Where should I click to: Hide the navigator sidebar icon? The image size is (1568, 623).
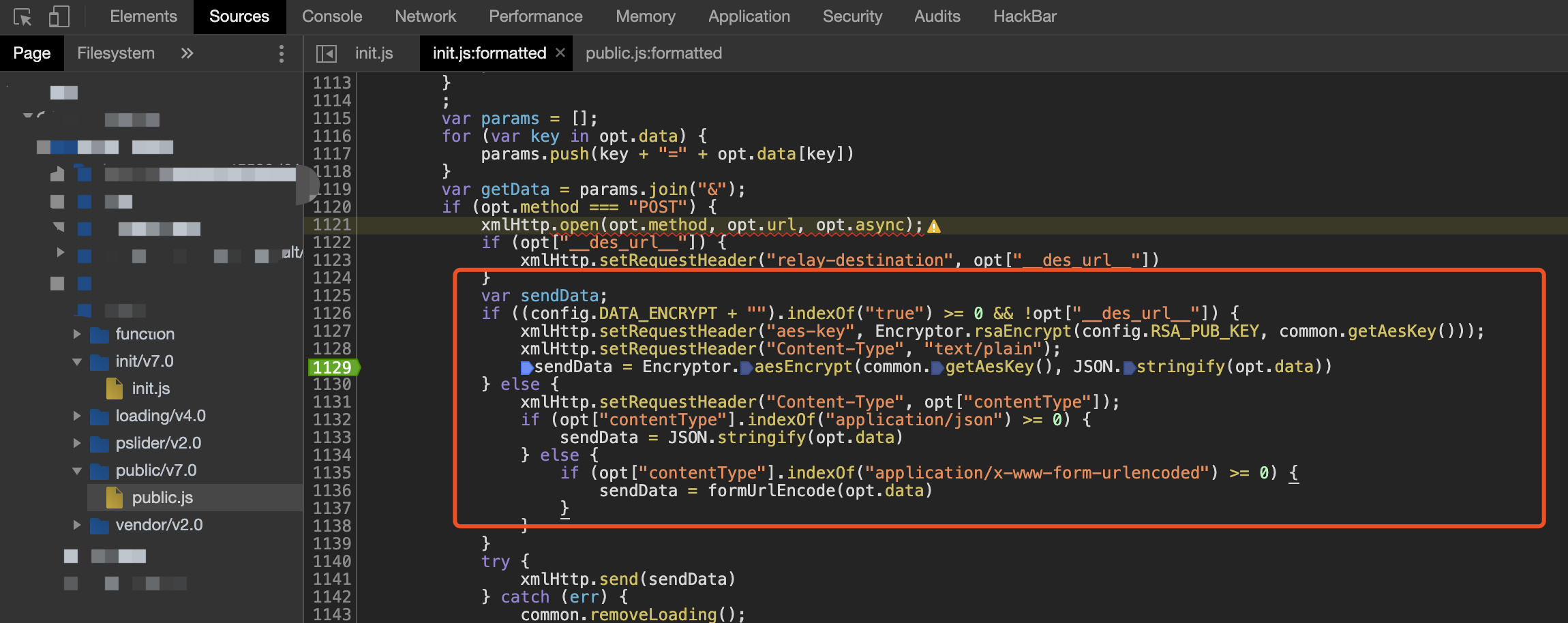(x=327, y=54)
